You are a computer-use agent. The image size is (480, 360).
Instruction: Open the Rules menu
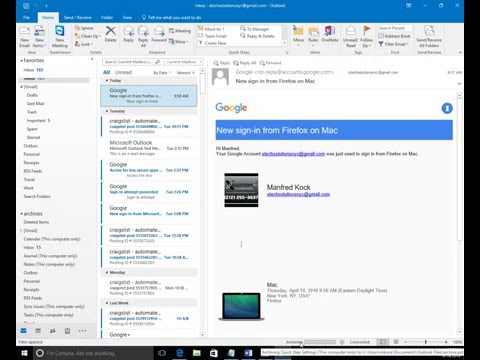[313, 36]
